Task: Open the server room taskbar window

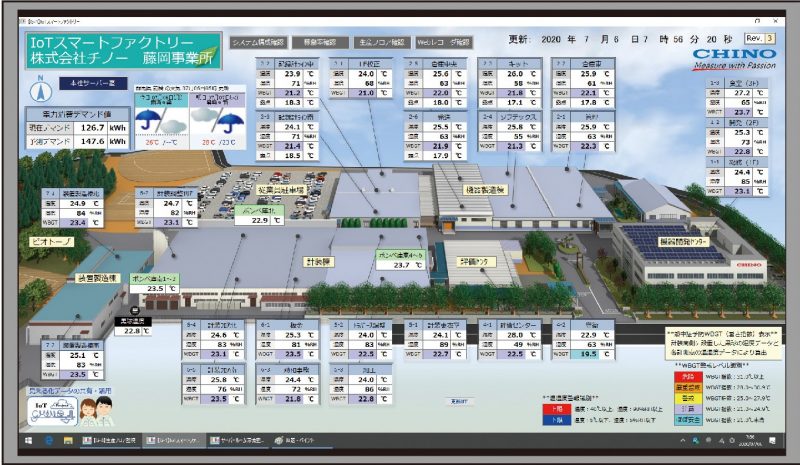Action: (x=237, y=440)
